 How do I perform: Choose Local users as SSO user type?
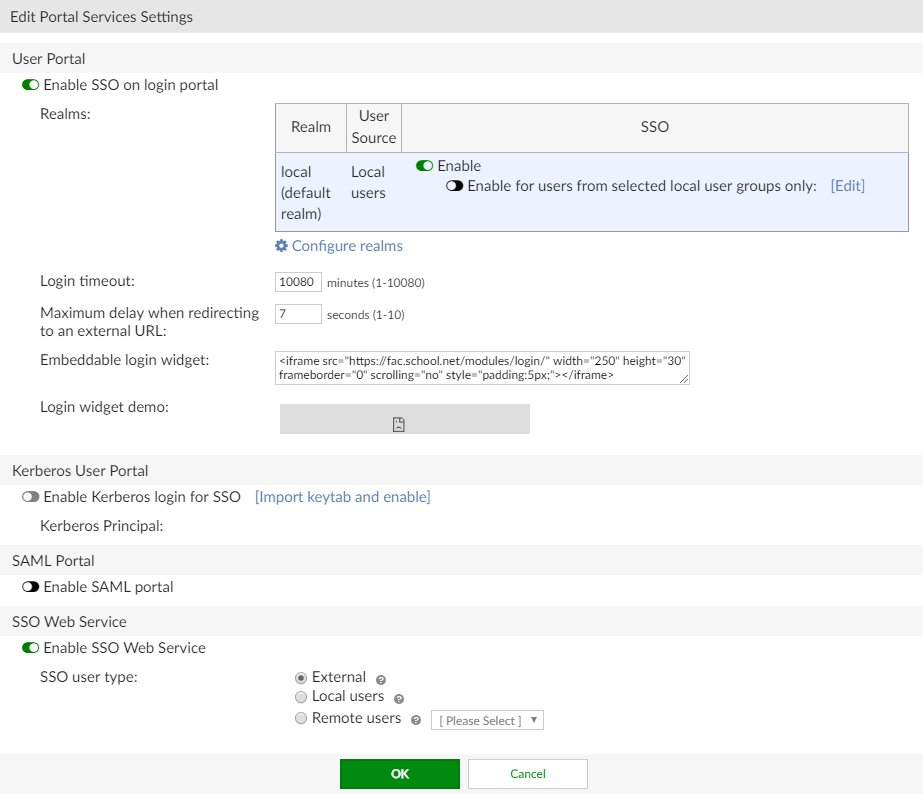(300, 697)
